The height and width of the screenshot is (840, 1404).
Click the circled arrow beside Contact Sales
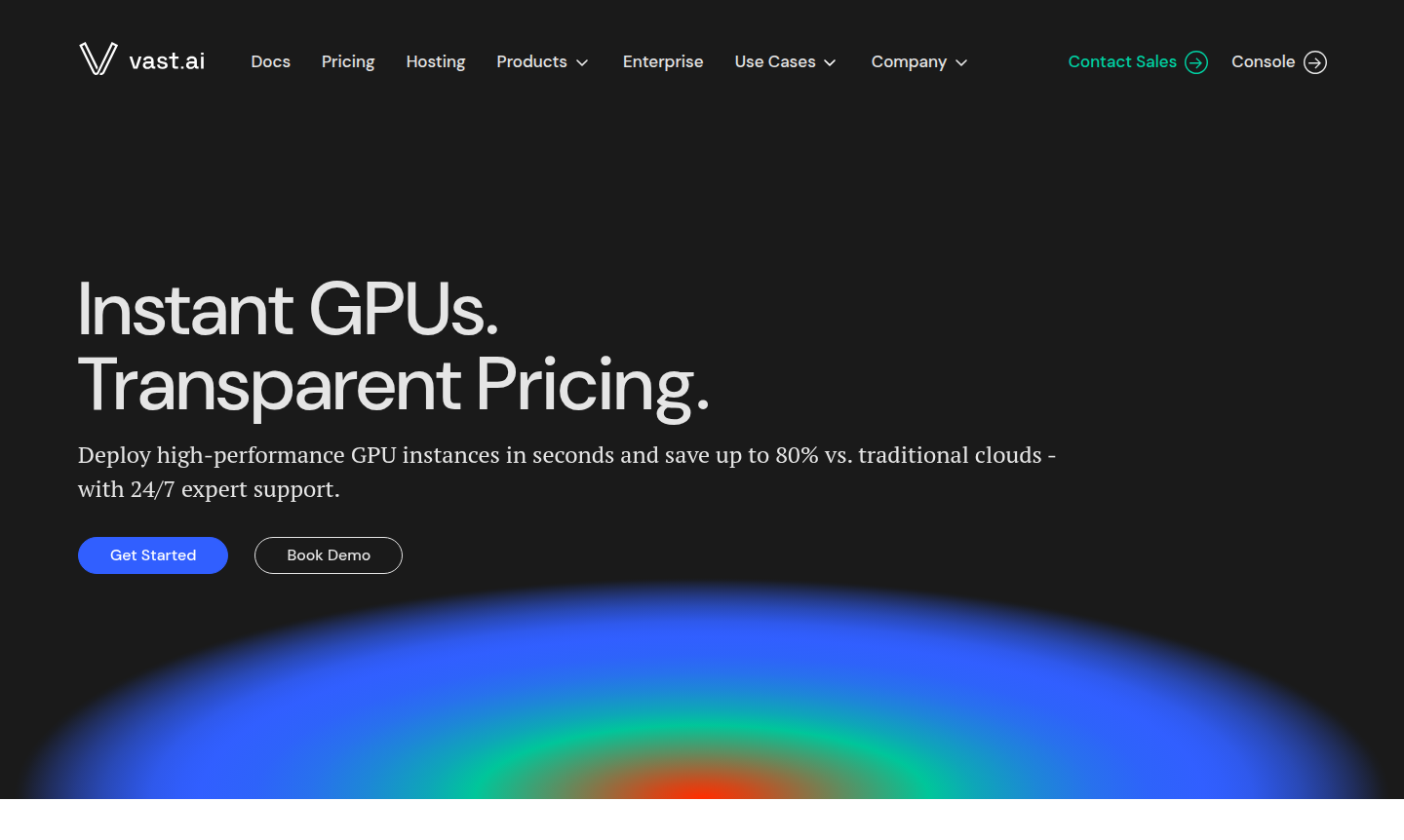[1196, 62]
